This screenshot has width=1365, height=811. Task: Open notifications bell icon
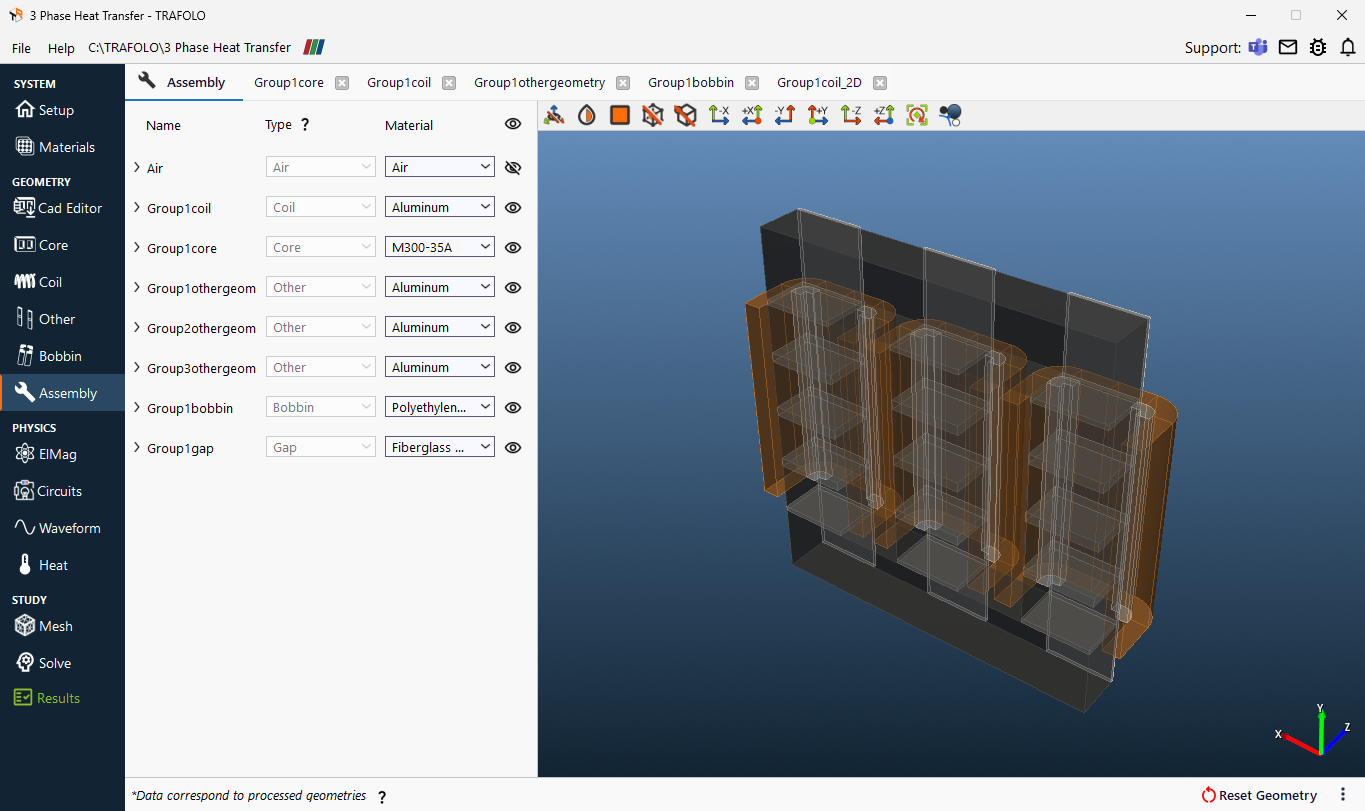[1348, 47]
